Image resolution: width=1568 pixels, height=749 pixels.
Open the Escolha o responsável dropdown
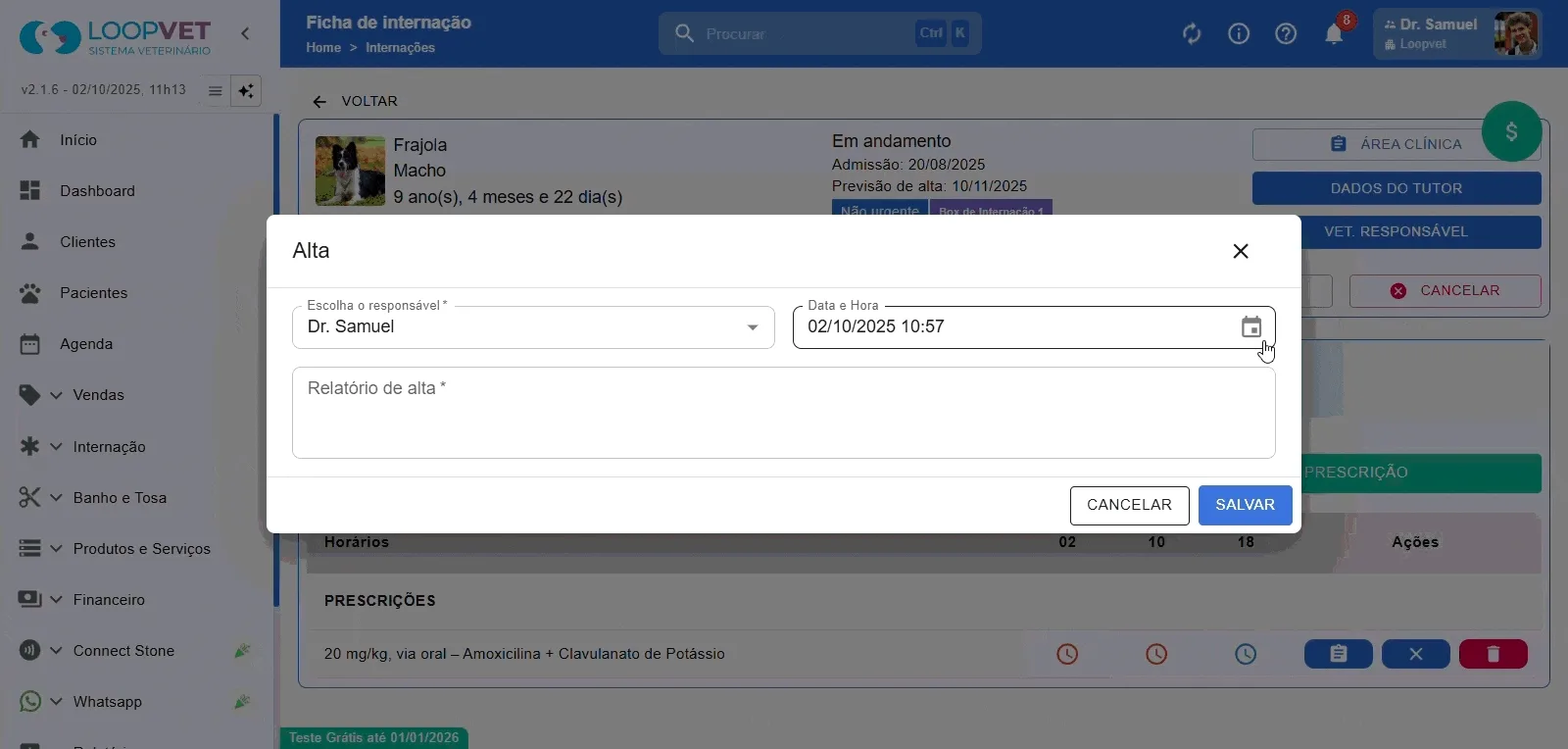tap(533, 327)
